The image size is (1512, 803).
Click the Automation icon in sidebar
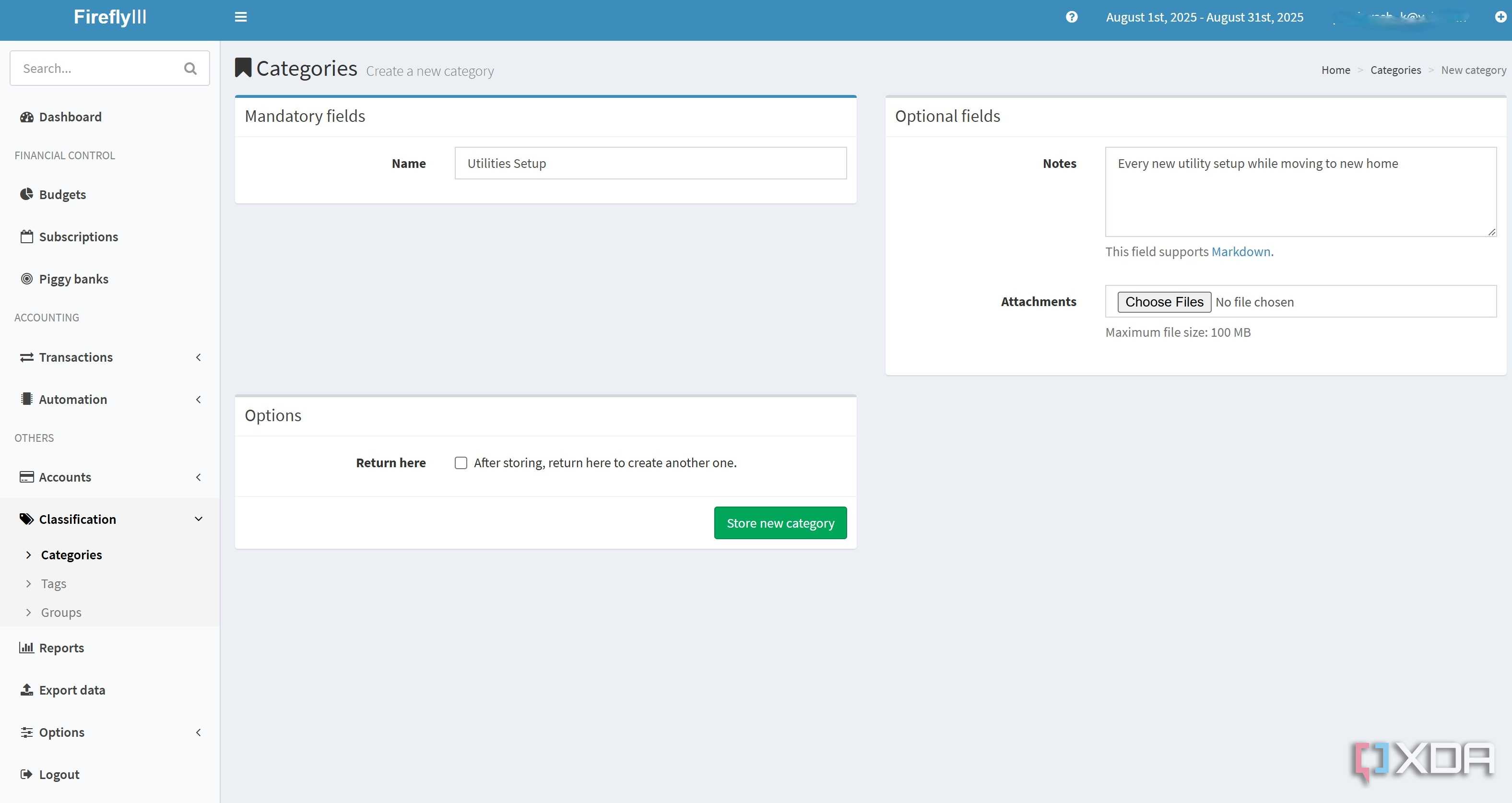click(x=26, y=399)
